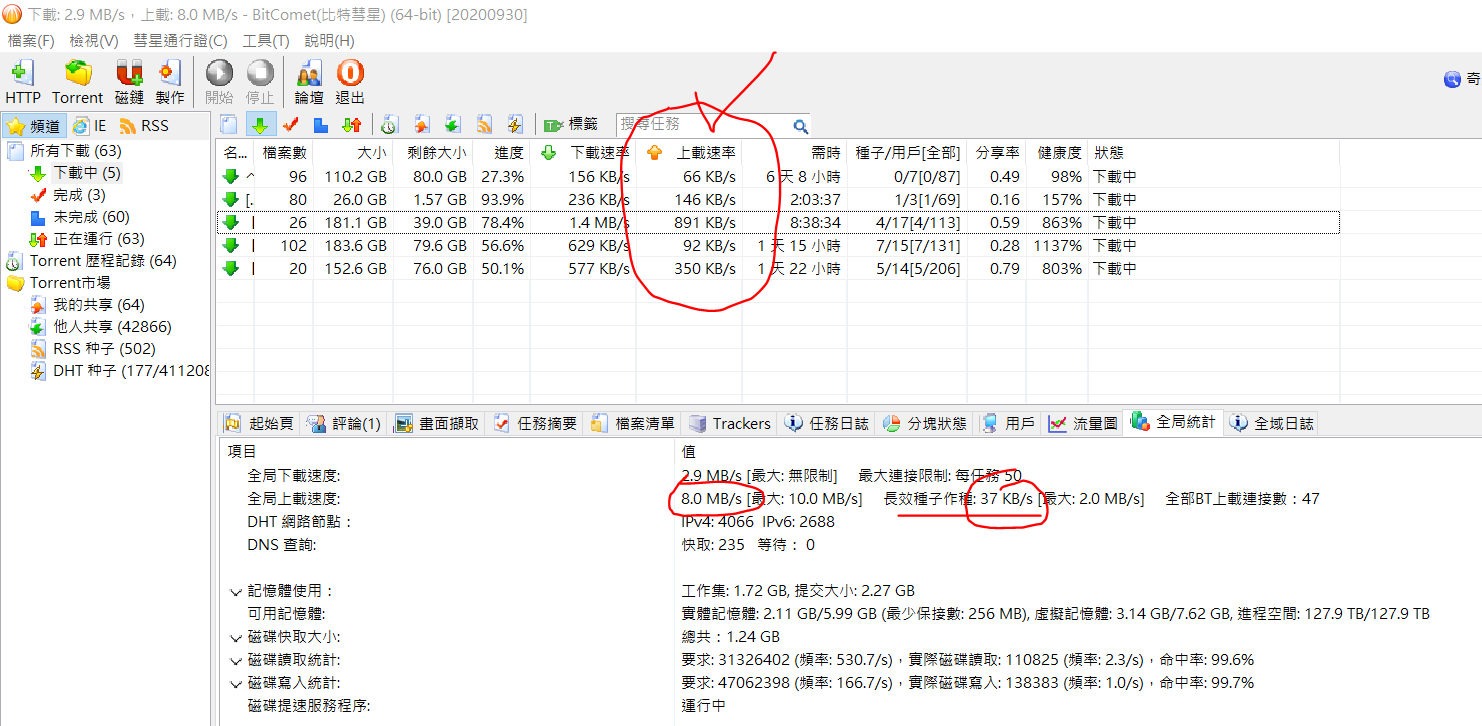Select 所有下載 (63) in sidebar tree
The height and width of the screenshot is (726, 1482).
76,151
